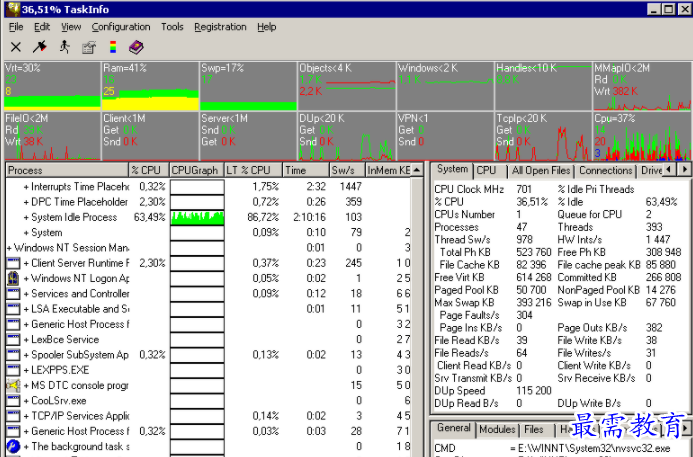This screenshot has height=457, width=693.
Task: Open the Tools menu
Action: pos(172,27)
